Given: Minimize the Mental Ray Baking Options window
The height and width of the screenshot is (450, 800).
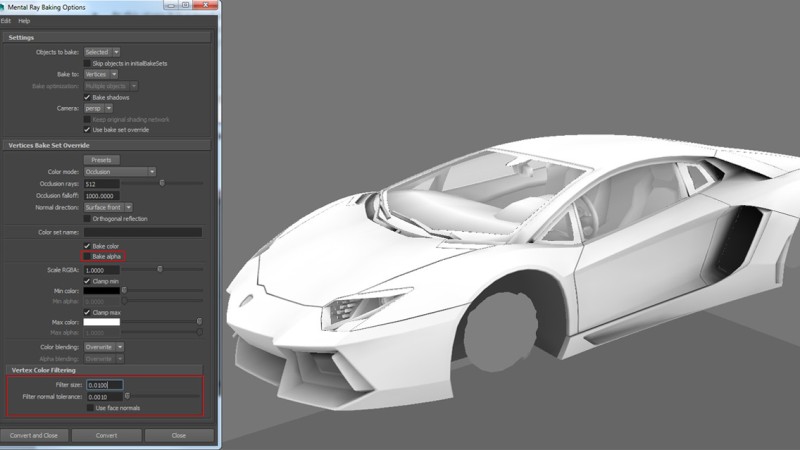Looking at the screenshot, I should coord(171,5).
